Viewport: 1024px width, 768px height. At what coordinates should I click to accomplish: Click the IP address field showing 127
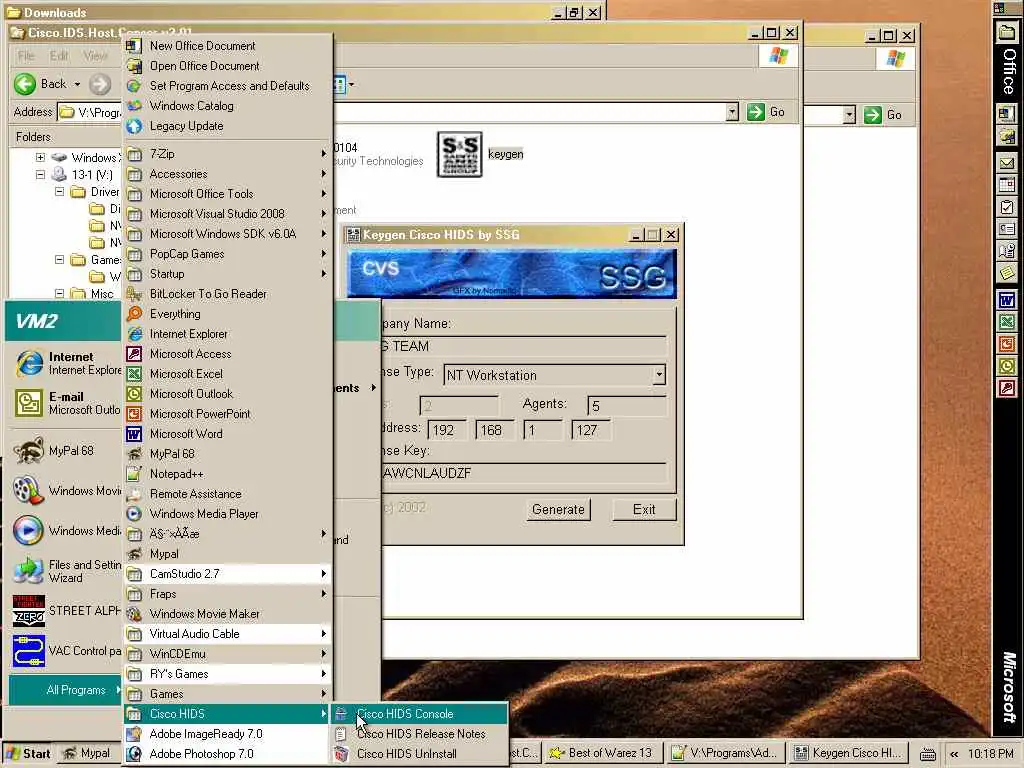pyautogui.click(x=592, y=430)
